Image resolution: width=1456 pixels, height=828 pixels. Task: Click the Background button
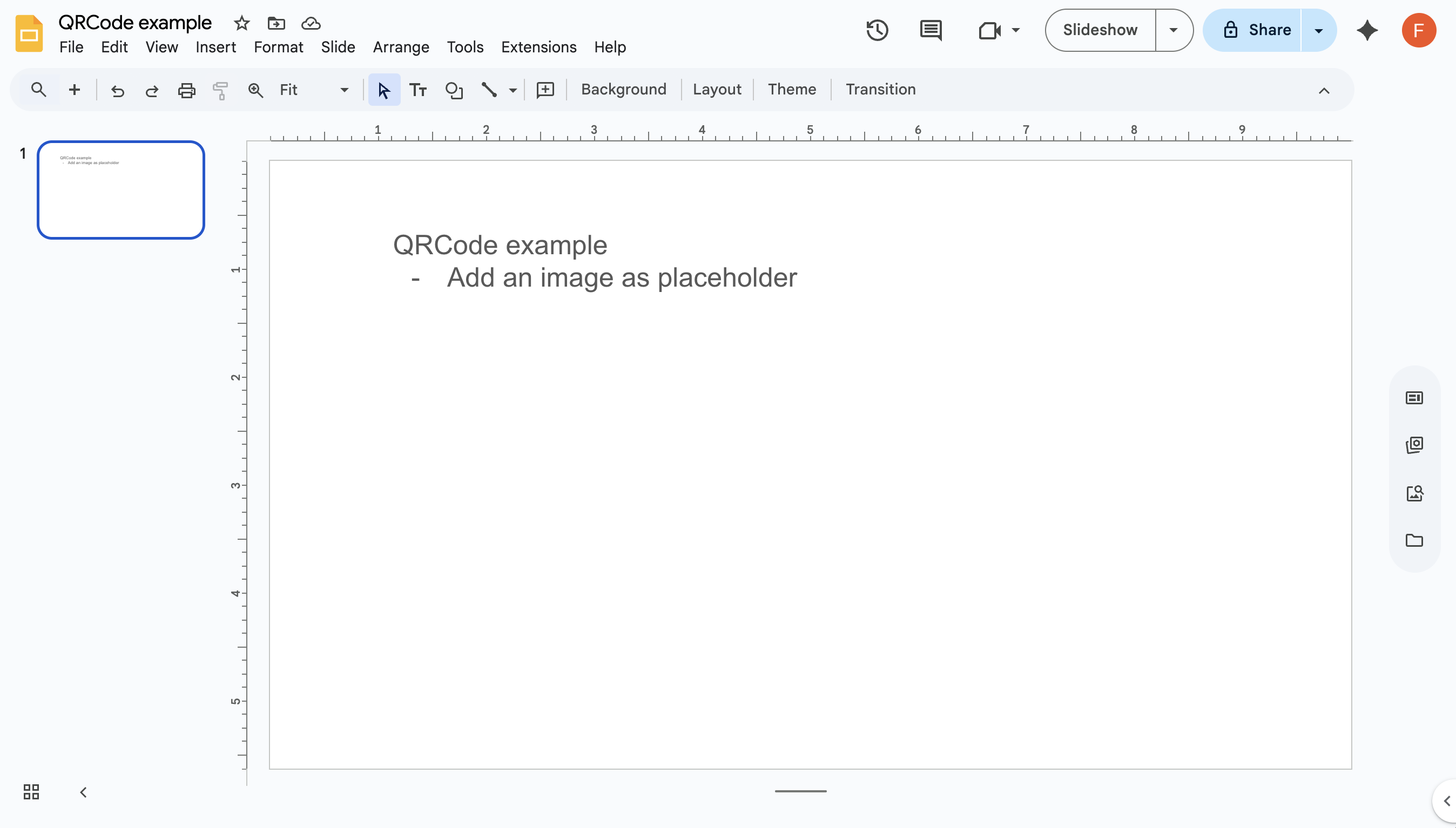pos(624,89)
